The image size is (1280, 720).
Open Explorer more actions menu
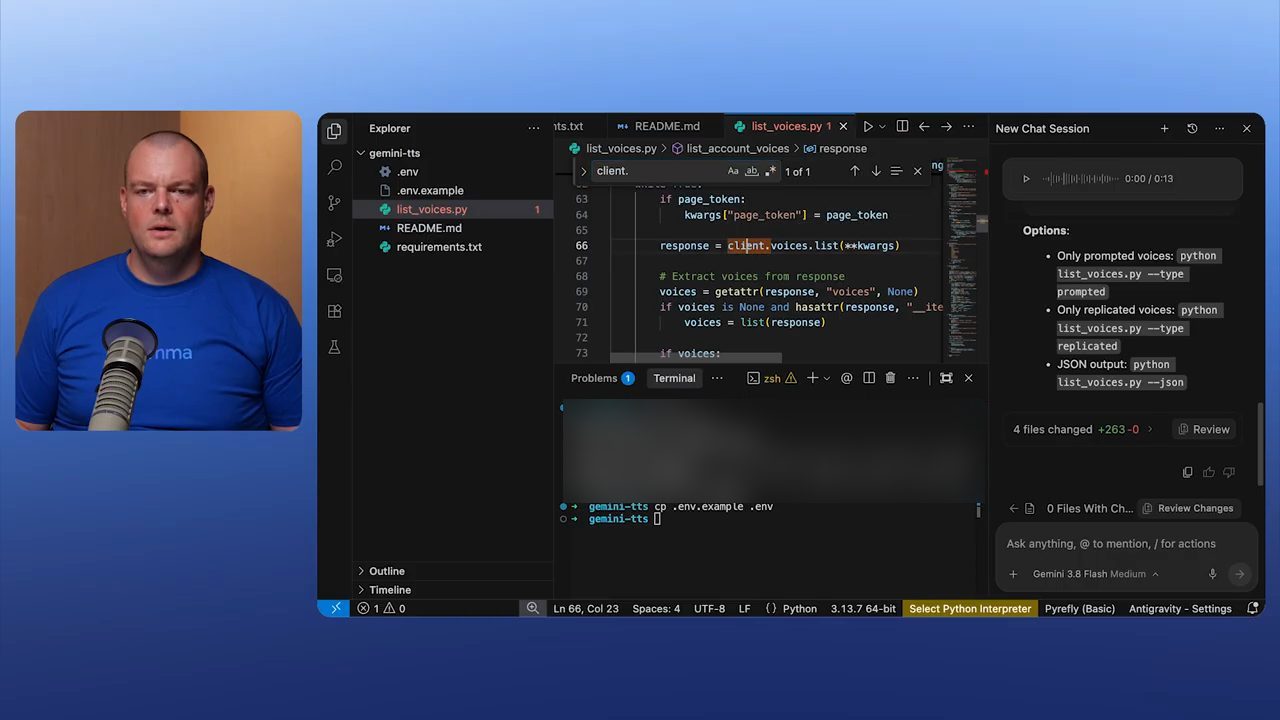coord(533,128)
